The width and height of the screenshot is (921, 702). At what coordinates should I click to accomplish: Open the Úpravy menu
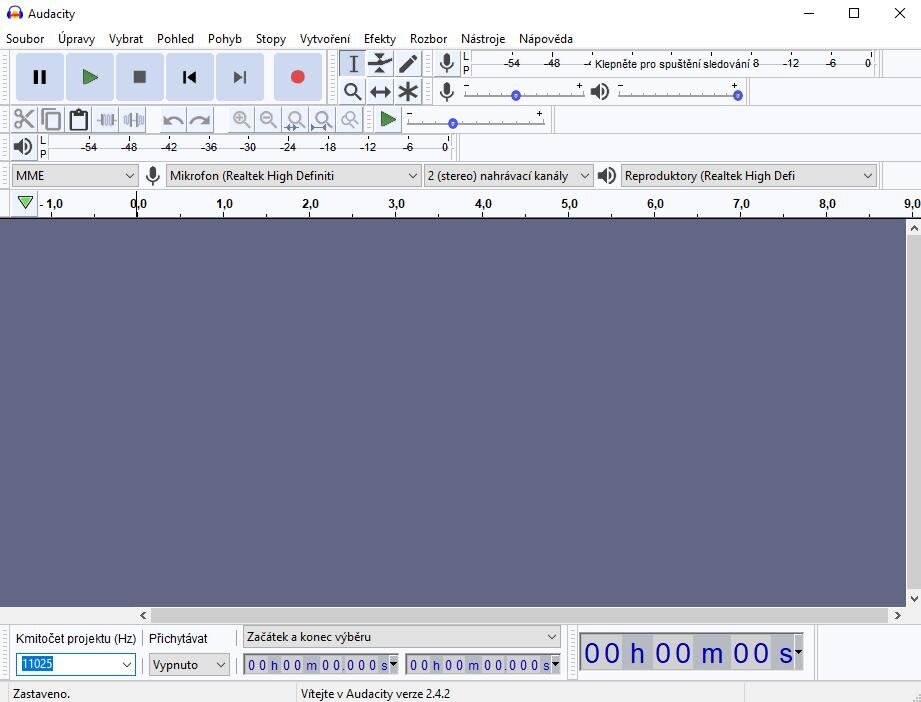coord(76,39)
